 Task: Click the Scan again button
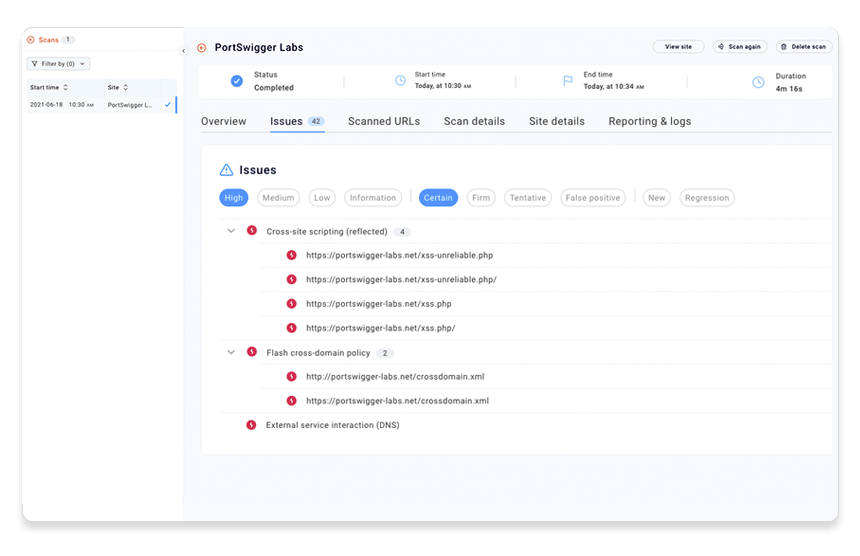tap(739, 47)
